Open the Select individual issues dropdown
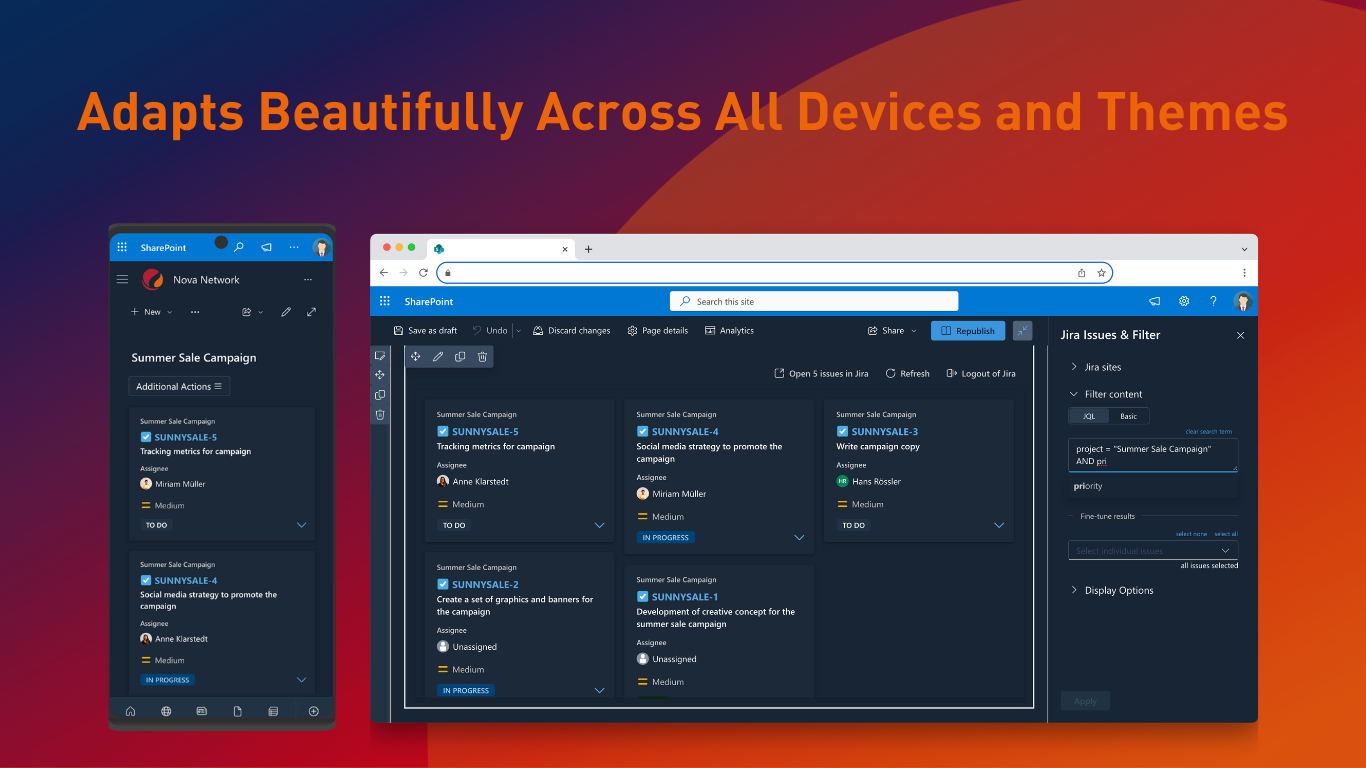1366x768 pixels. coord(1153,551)
